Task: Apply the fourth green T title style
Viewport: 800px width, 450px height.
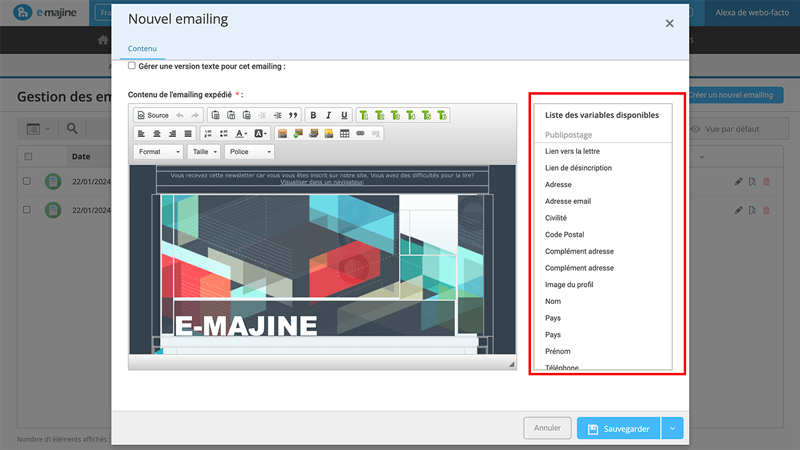Action: 411,115
